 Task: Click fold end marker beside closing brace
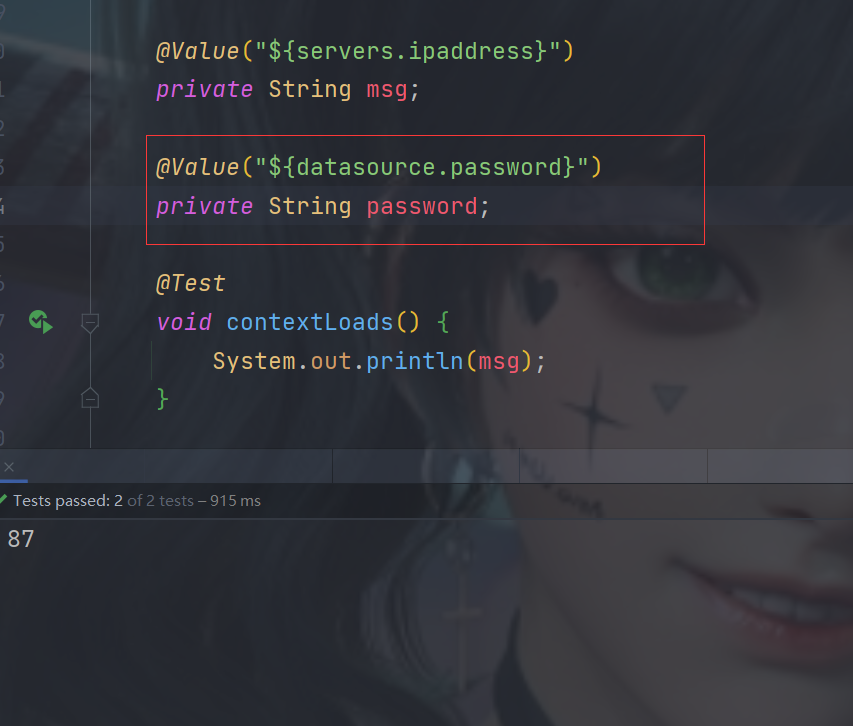coord(90,399)
